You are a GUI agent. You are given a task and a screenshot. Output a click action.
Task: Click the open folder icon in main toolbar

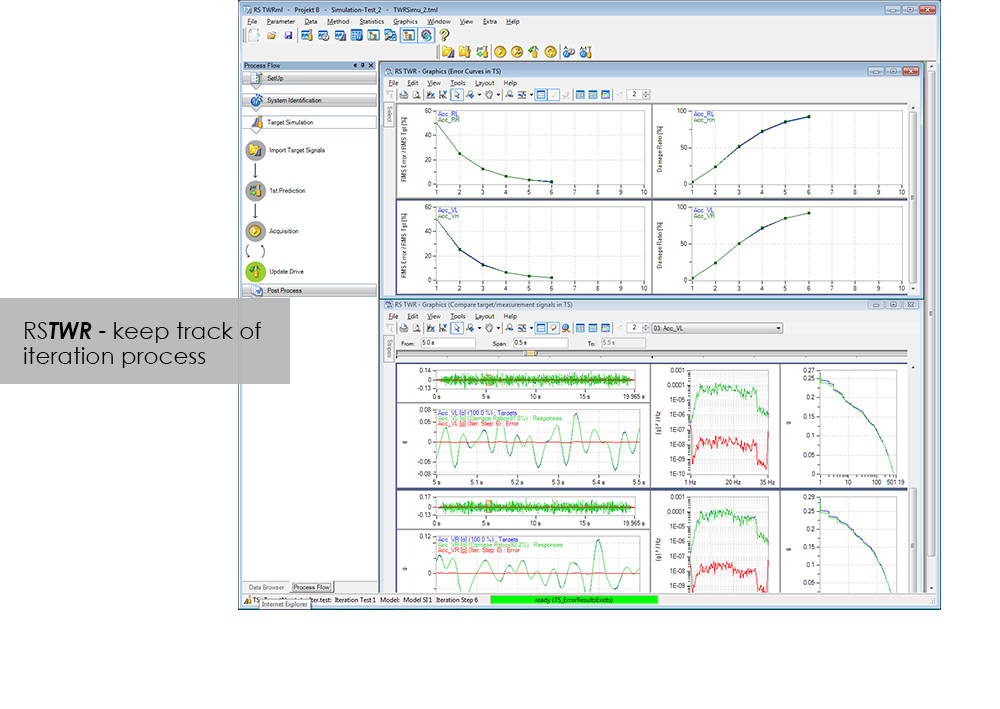click(x=271, y=35)
